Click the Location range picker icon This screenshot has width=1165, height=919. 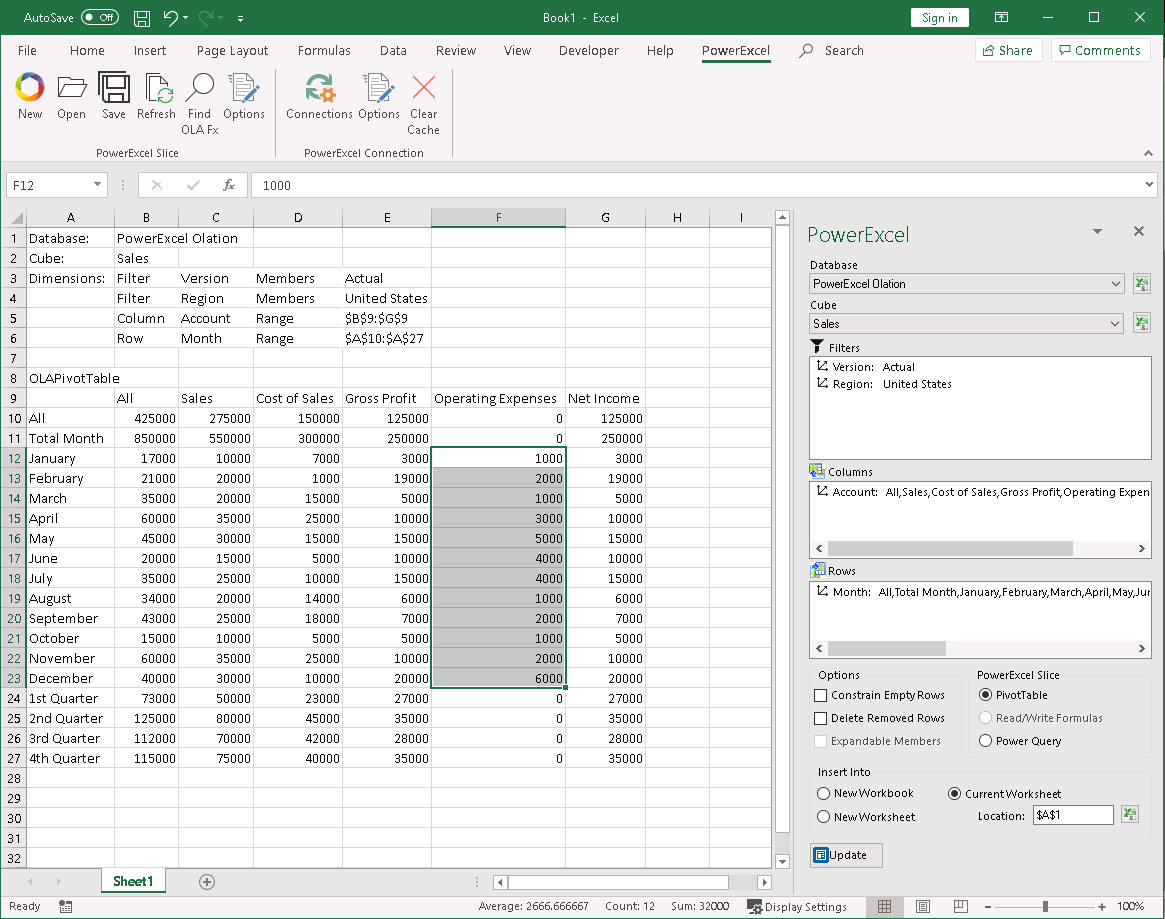(x=1129, y=815)
